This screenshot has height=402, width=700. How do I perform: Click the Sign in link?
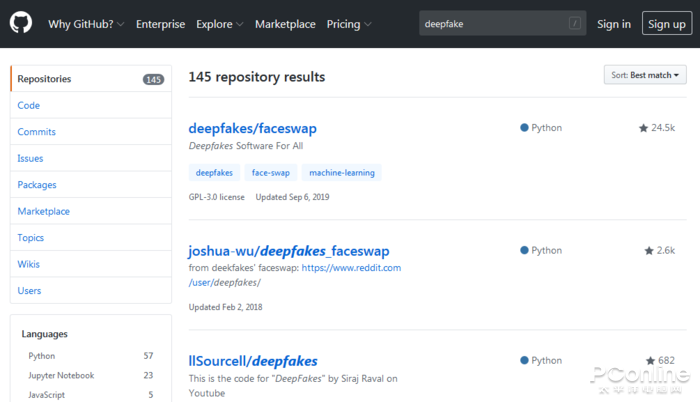pos(613,24)
